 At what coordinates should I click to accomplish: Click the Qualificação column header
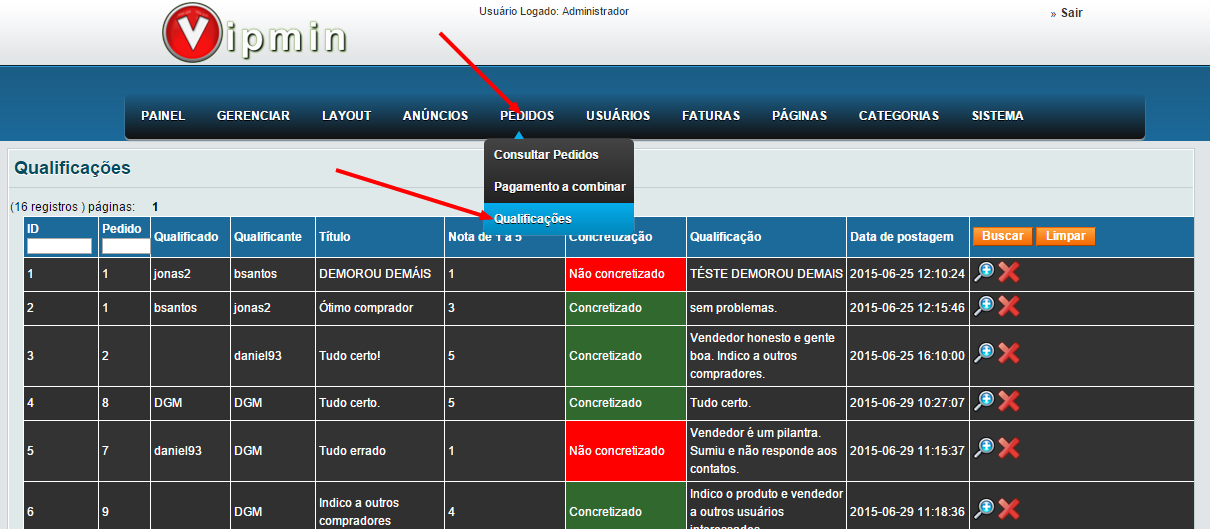725,237
